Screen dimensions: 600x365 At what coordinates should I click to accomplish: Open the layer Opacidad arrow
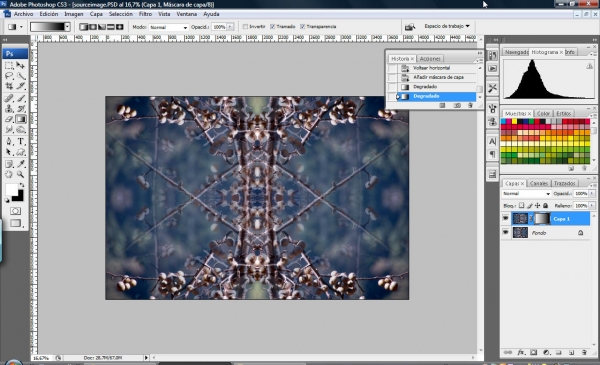592,194
